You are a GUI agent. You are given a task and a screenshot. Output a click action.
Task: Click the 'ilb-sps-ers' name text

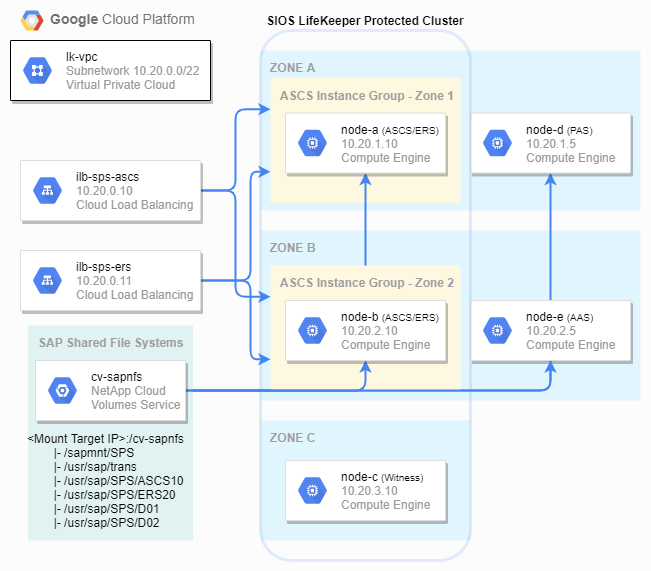103,267
